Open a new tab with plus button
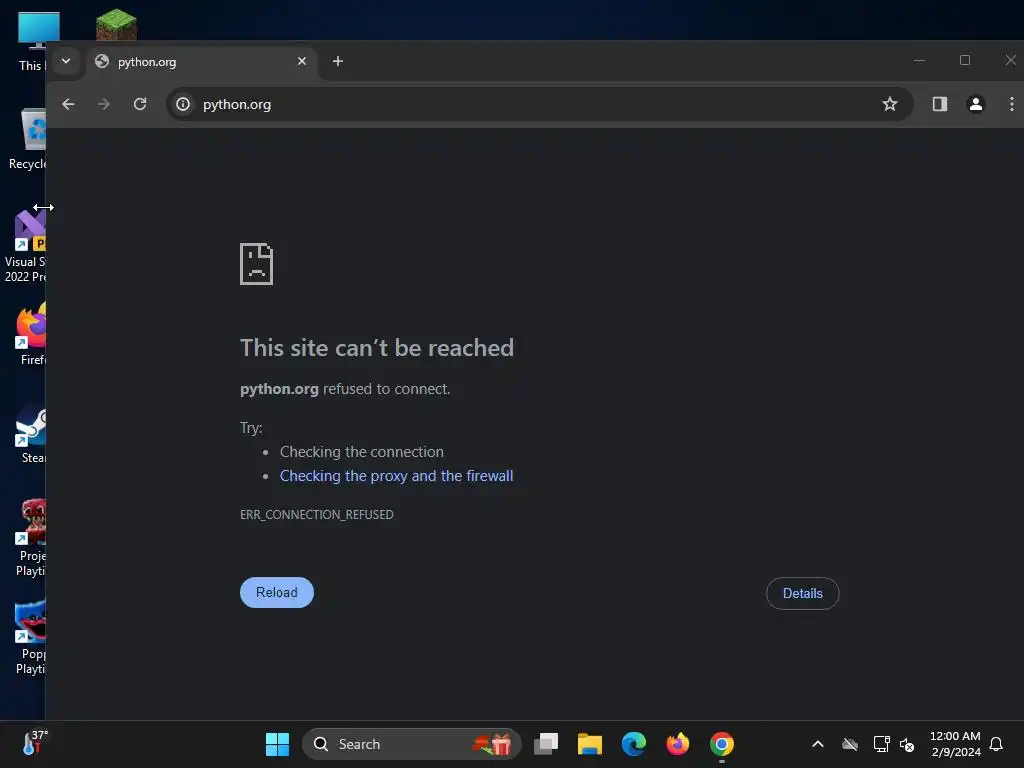The image size is (1024, 768). (338, 61)
